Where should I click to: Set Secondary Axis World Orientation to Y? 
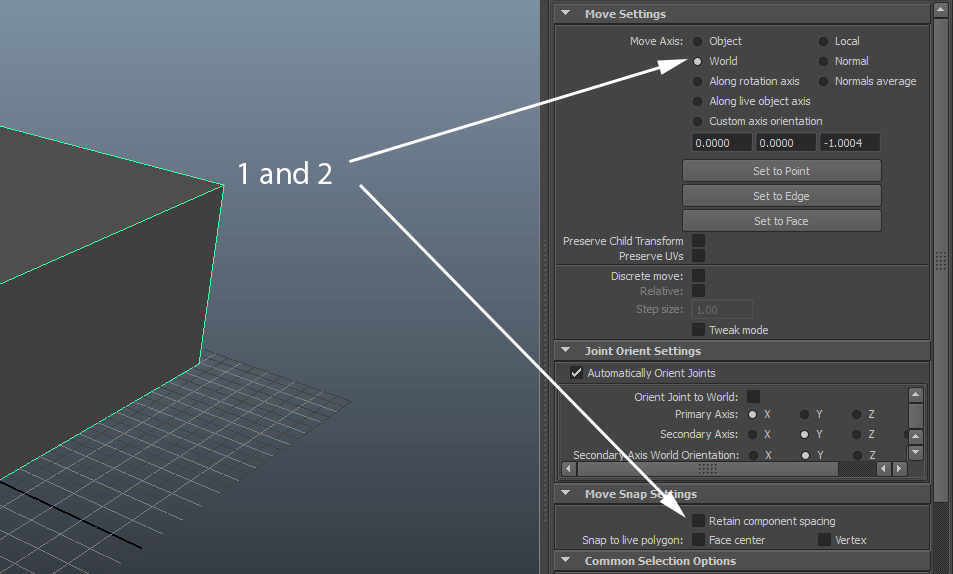coord(805,455)
